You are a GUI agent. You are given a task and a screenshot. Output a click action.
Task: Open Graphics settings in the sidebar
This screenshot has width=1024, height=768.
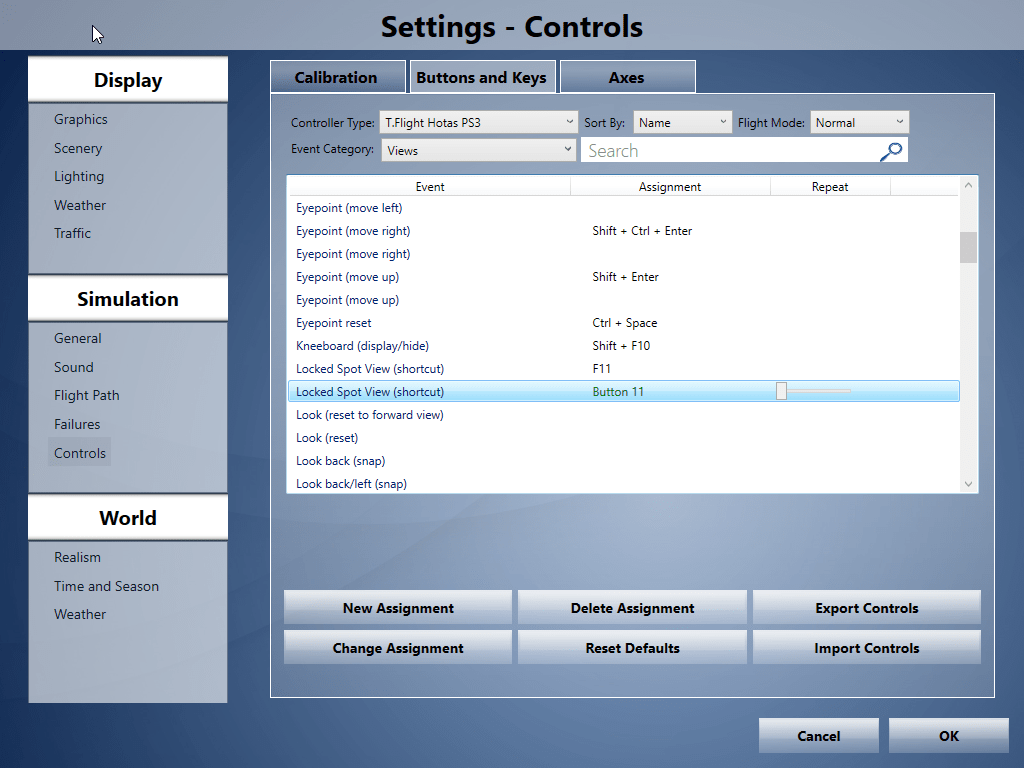tap(81, 120)
